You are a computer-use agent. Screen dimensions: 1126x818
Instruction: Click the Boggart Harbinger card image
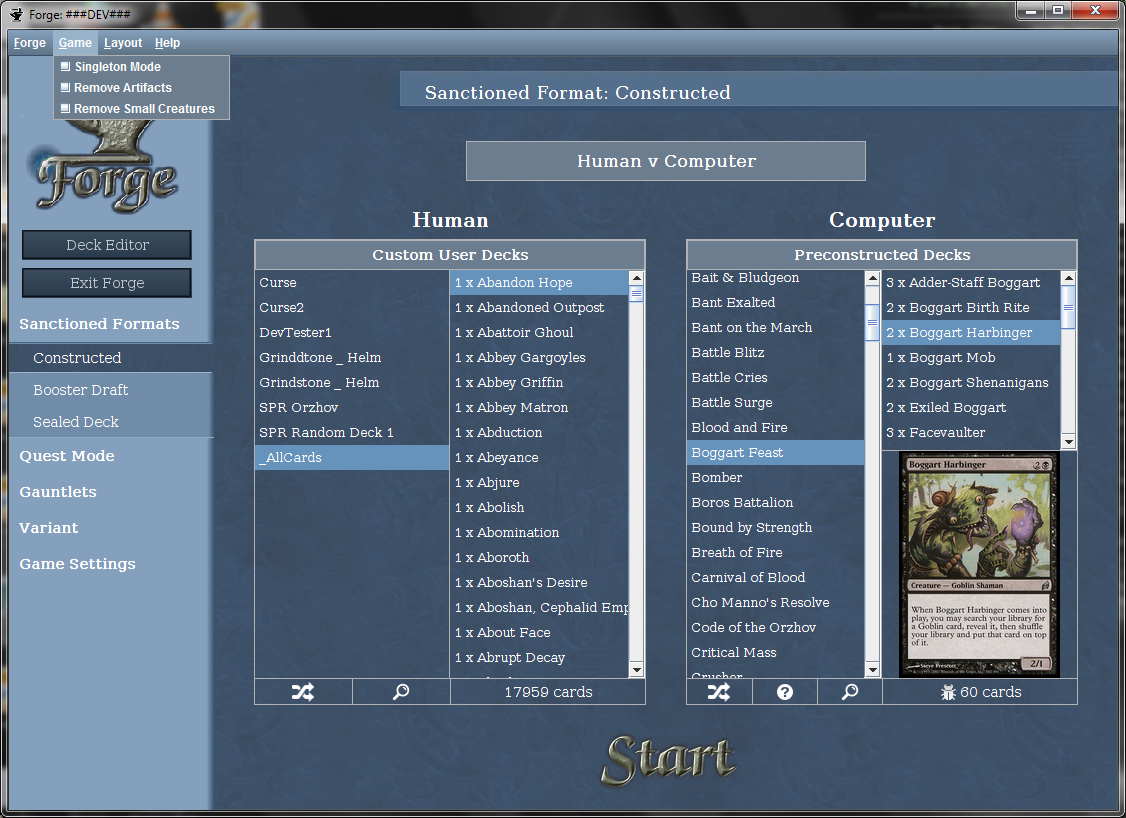(x=979, y=564)
